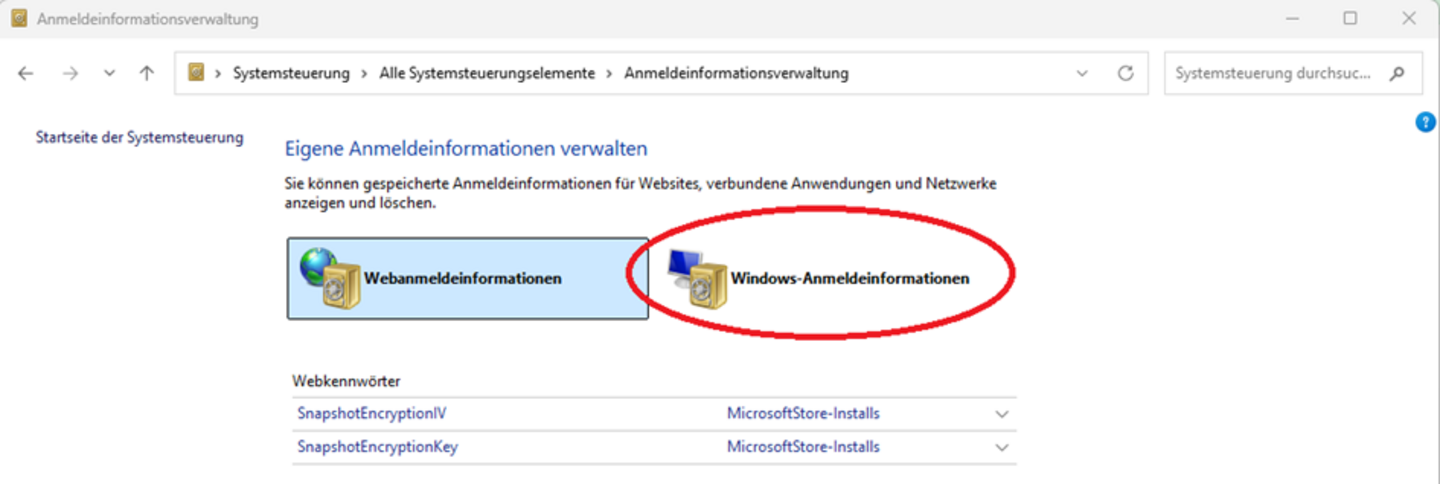Viewport: 1440px width, 484px height.
Task: Click Anmeldeinformationsverwaltung breadcrumb entry
Action: [x=736, y=73]
